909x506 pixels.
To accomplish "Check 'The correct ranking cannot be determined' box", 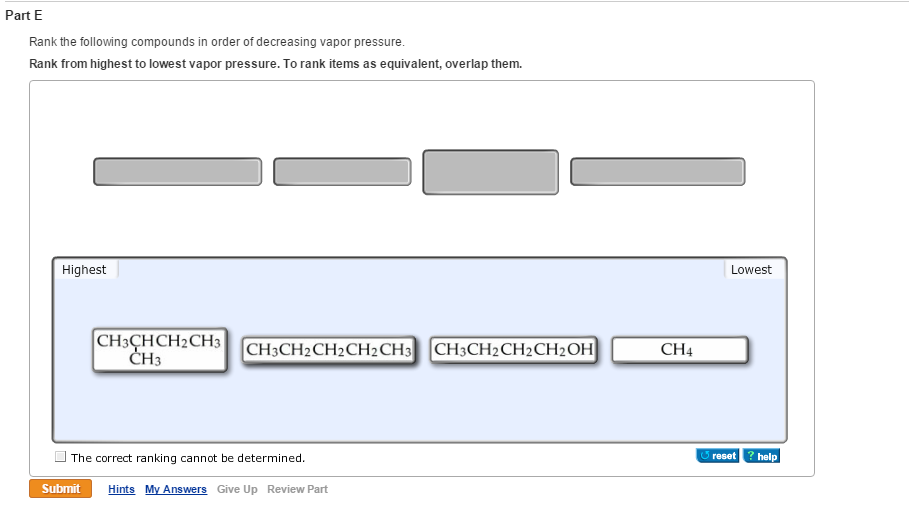I will point(61,457).
